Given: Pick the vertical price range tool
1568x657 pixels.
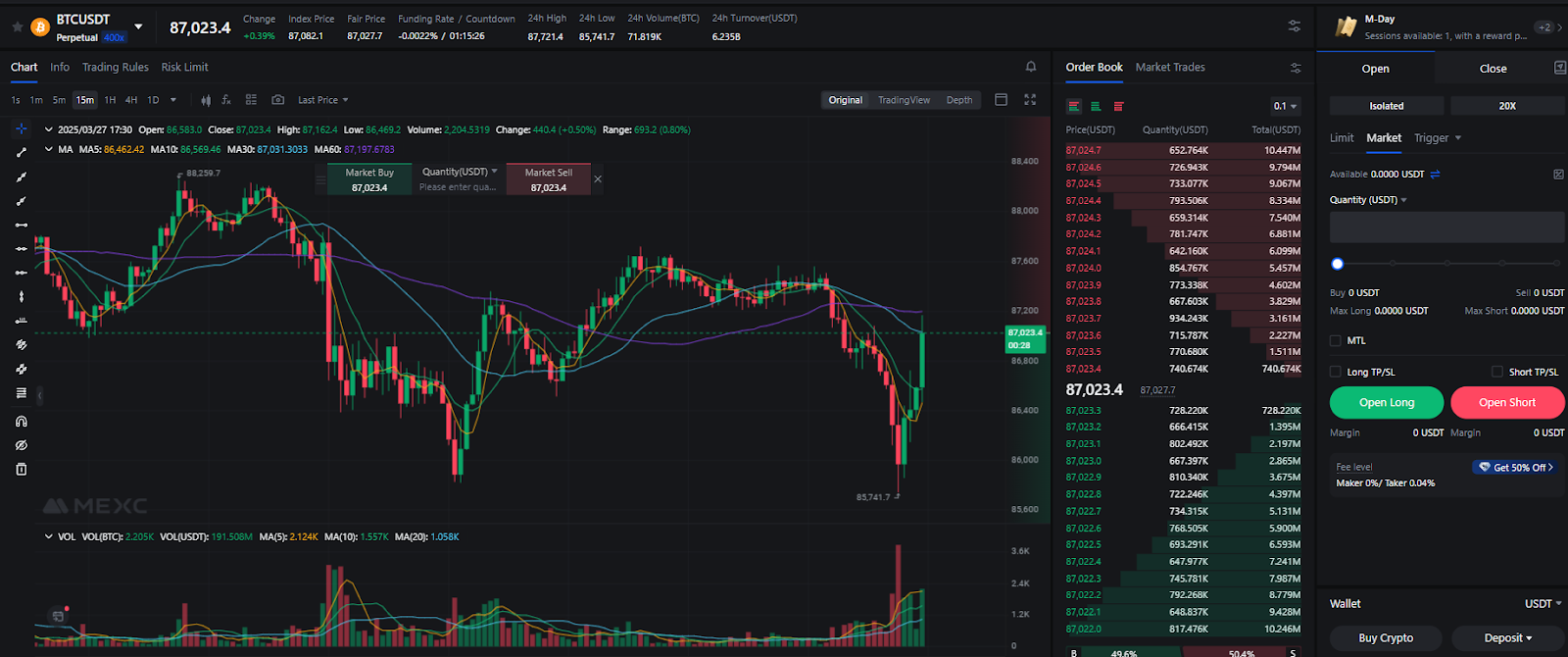Looking at the screenshot, I should (x=22, y=297).
